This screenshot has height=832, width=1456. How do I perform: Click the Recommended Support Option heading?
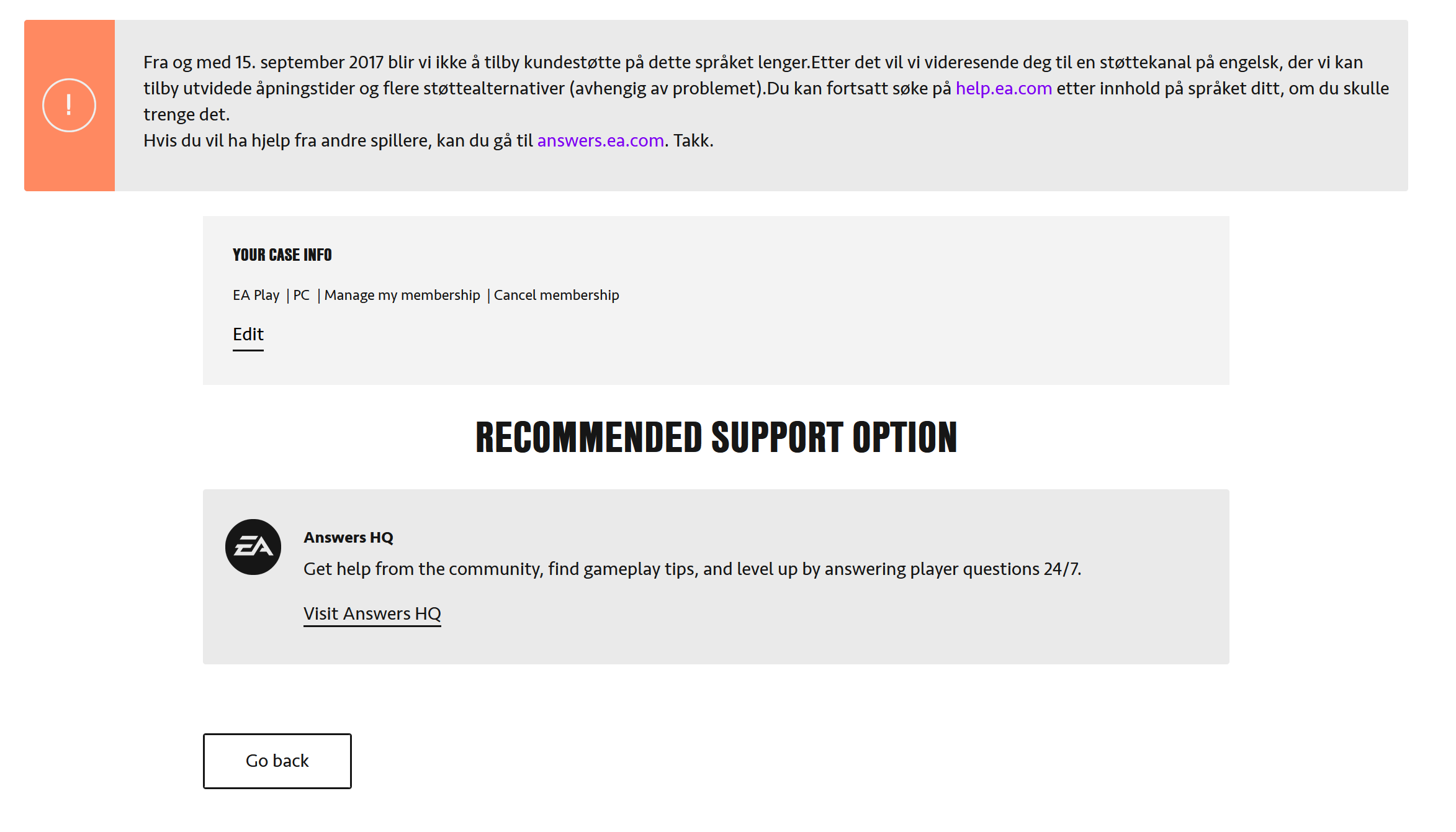(x=716, y=437)
